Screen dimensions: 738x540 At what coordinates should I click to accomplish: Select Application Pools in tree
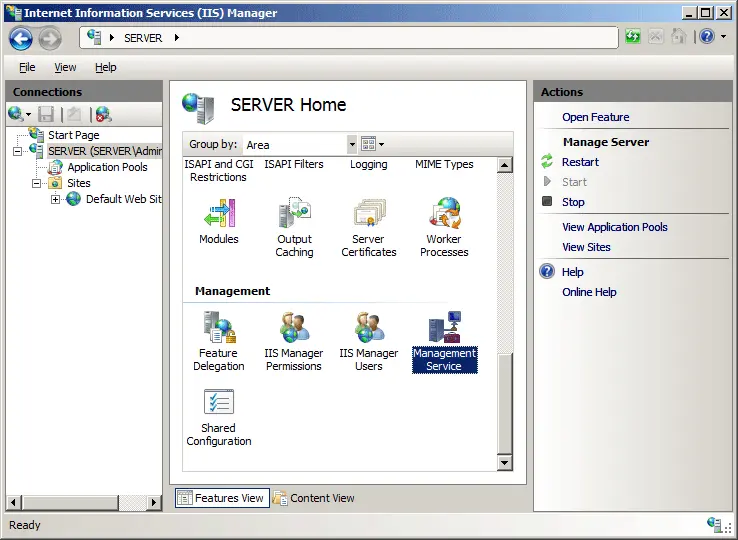107,167
